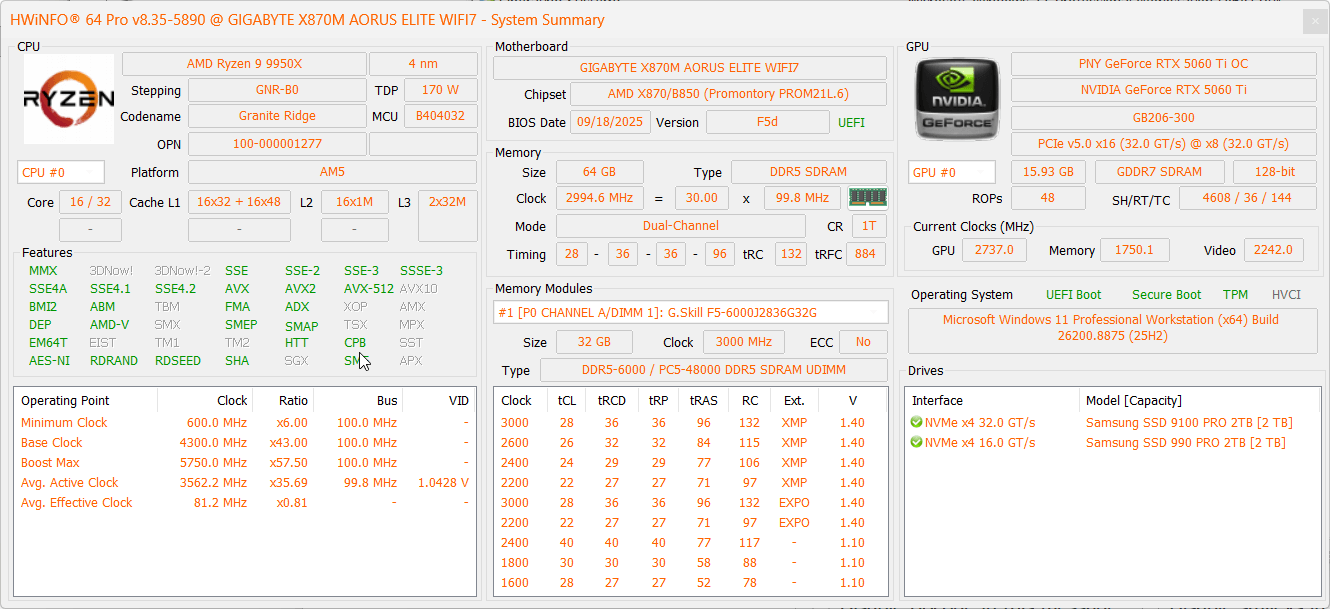Click the green check icon beside NVMe x4 16.0 GT/s
The image size is (1330, 609).
[x=916, y=442]
